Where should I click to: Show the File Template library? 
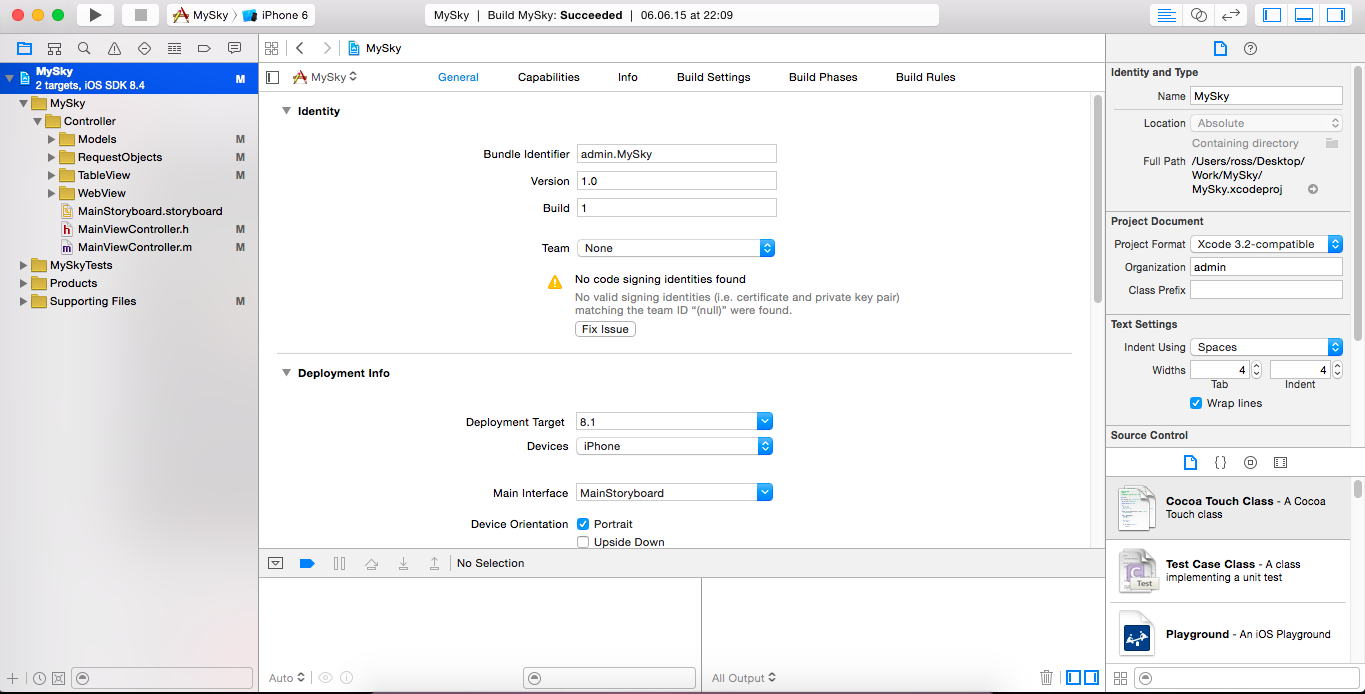1190,463
